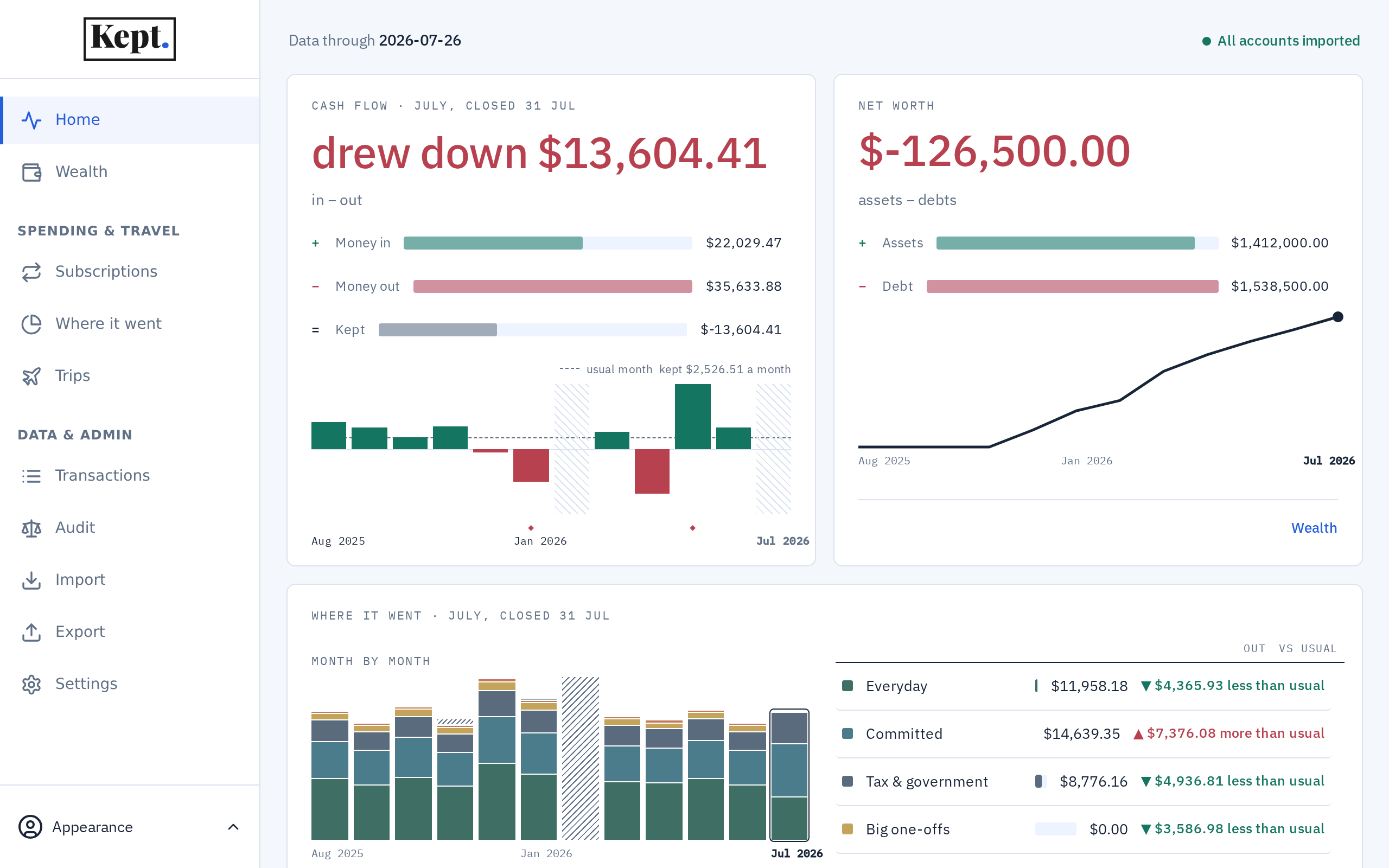Click the Tax & government slate swatch

point(847,781)
